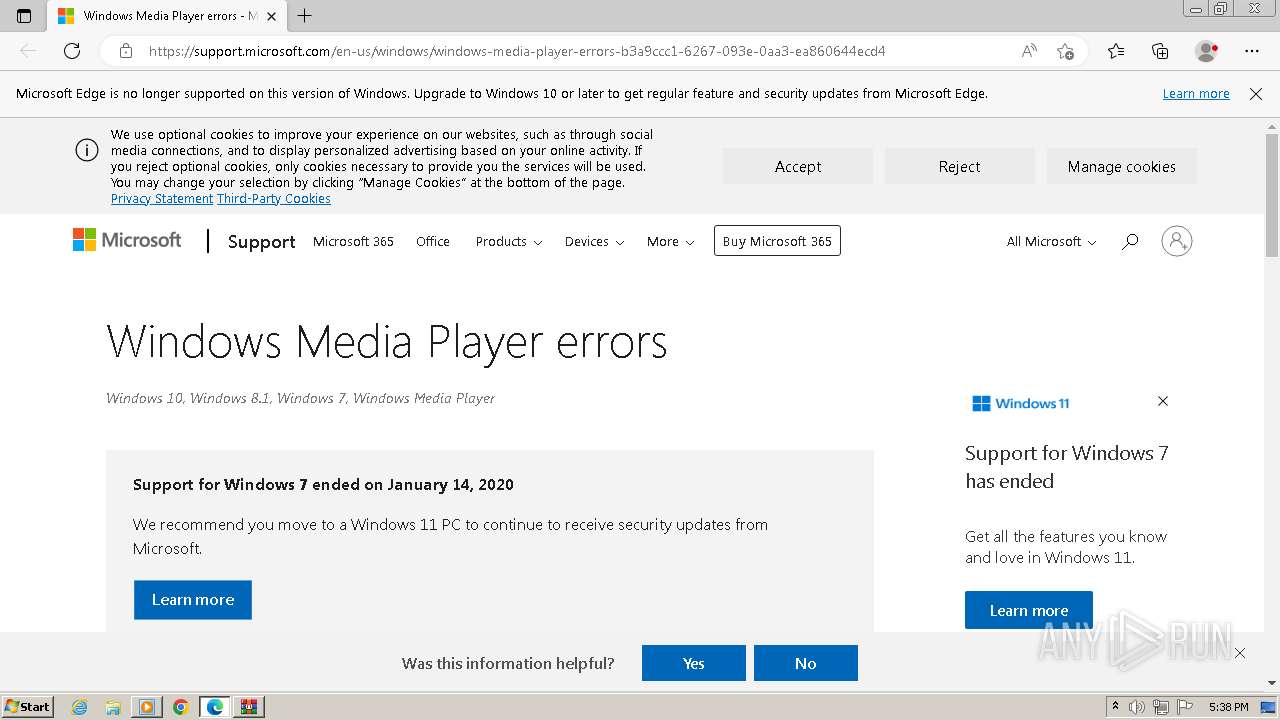Click the network tray icon
Screen dimensions: 1280x720
tap(1161, 707)
